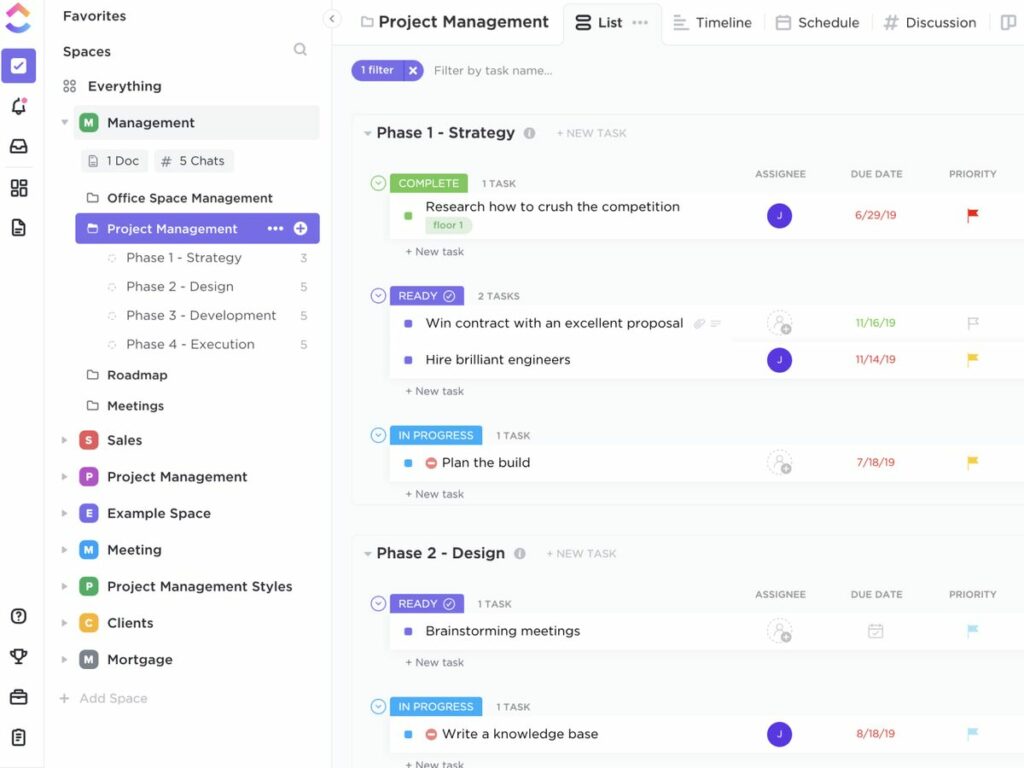Open the Notifications bell icon

[x=20, y=106]
